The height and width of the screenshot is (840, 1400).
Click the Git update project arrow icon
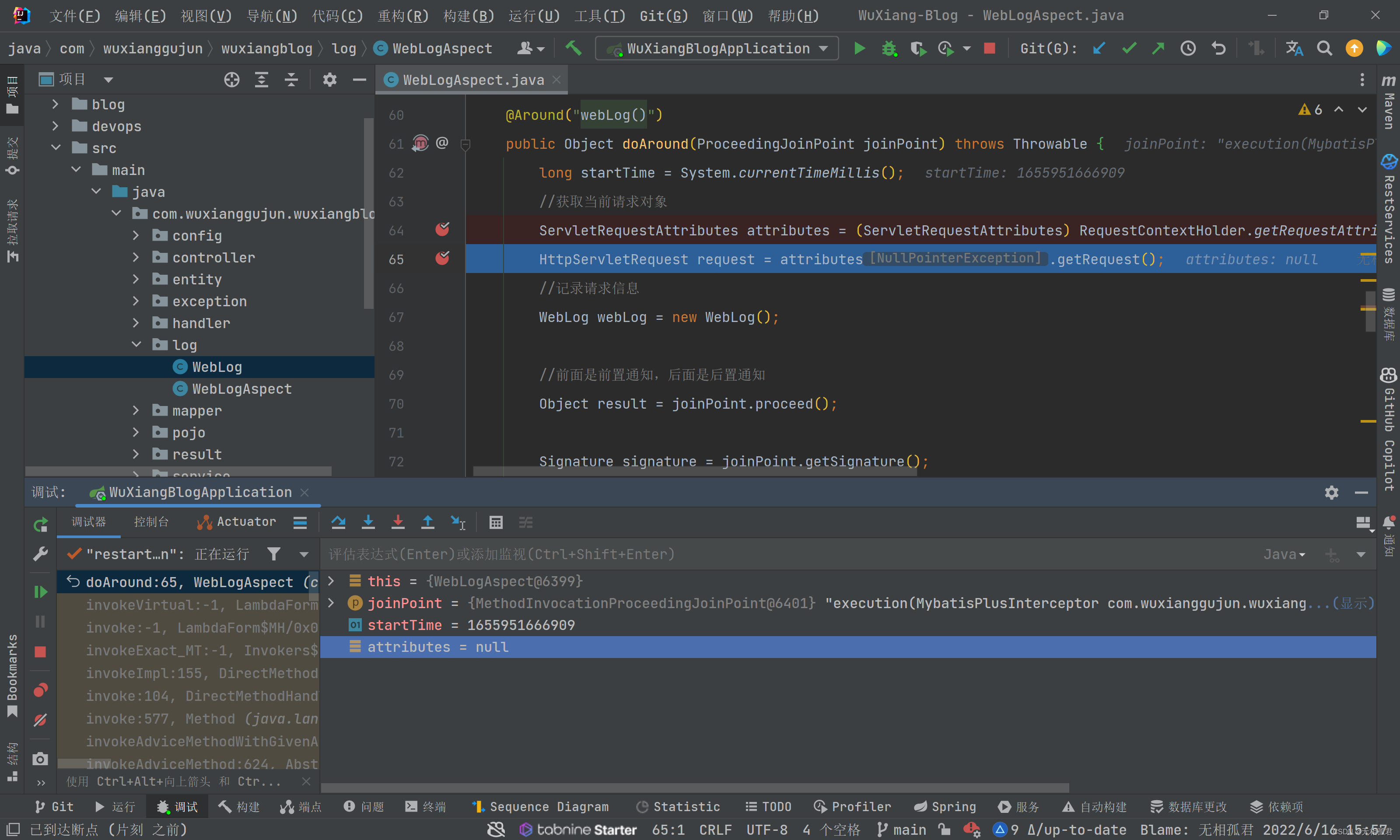[1099, 49]
